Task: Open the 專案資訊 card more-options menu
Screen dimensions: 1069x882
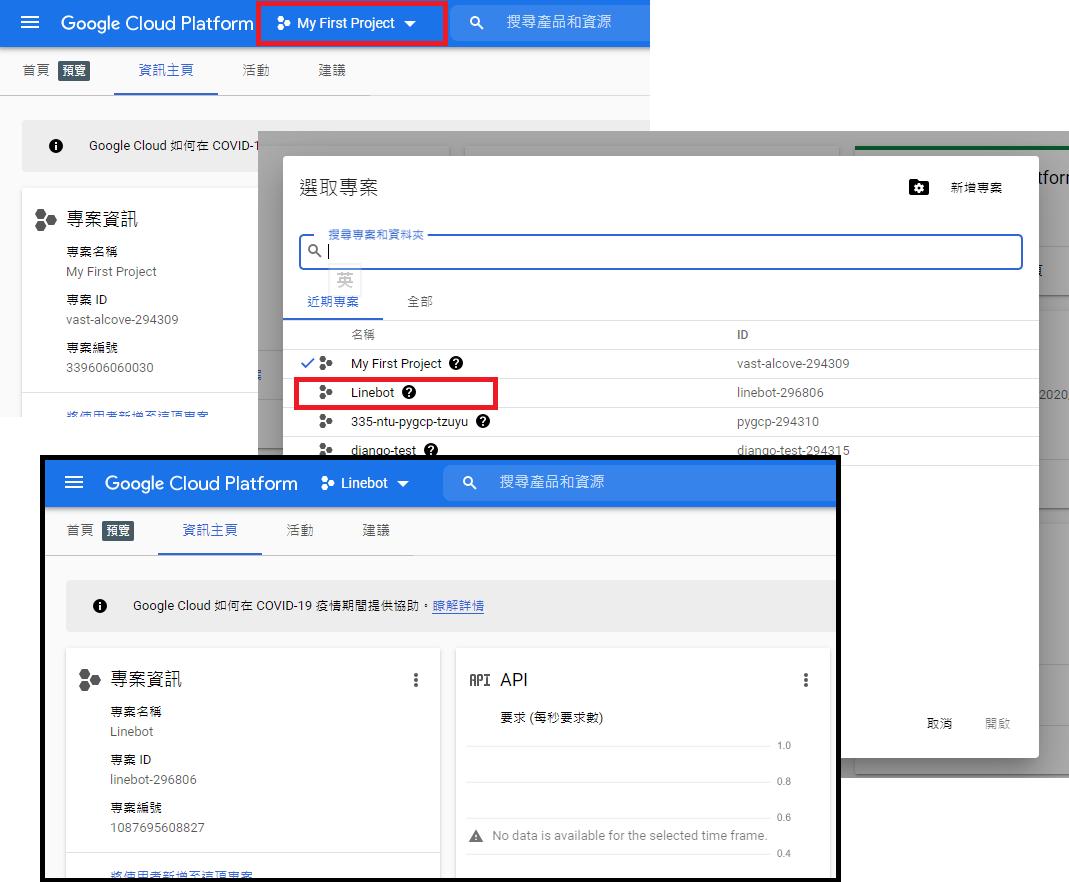Action: click(x=416, y=680)
